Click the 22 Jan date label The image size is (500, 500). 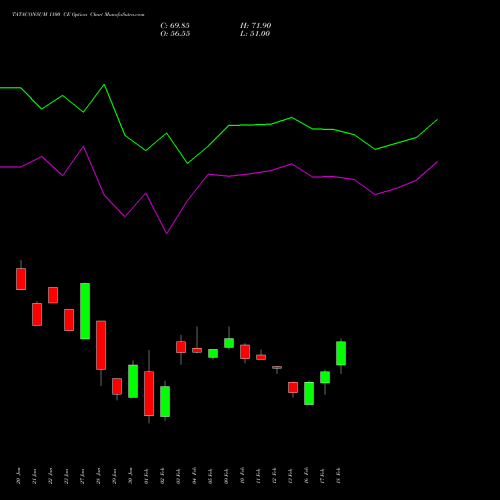tap(50, 476)
